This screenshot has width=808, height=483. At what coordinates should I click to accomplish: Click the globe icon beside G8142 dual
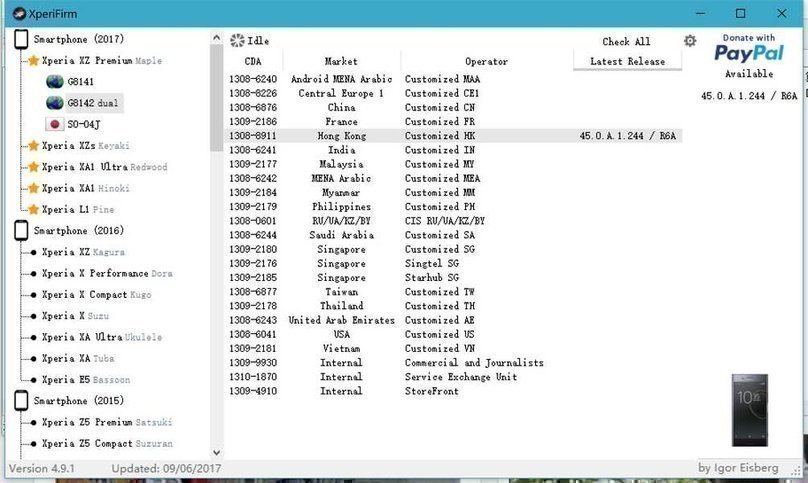(55, 103)
